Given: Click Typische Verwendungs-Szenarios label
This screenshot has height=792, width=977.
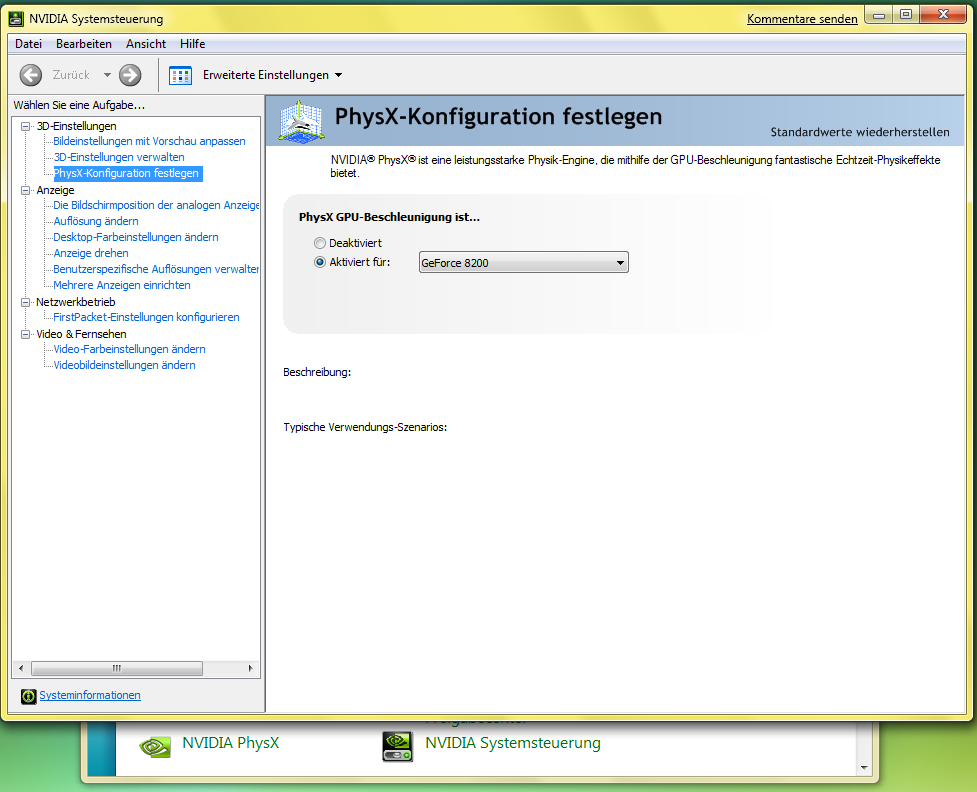Looking at the screenshot, I should click(365, 427).
